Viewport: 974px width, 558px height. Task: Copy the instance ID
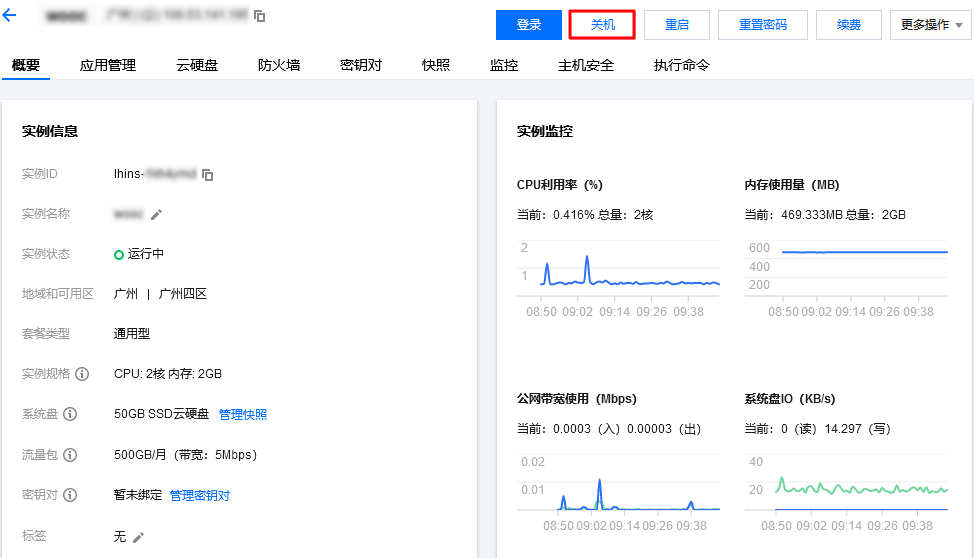pyautogui.click(x=208, y=175)
